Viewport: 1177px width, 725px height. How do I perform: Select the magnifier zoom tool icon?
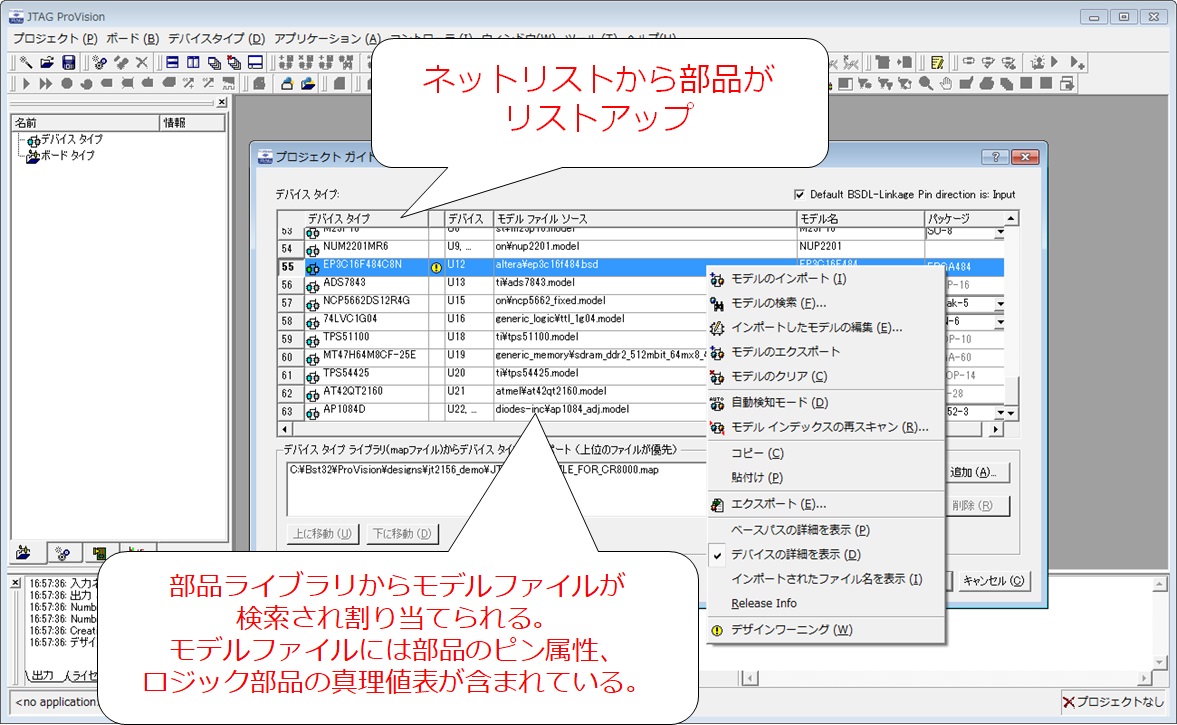926,83
